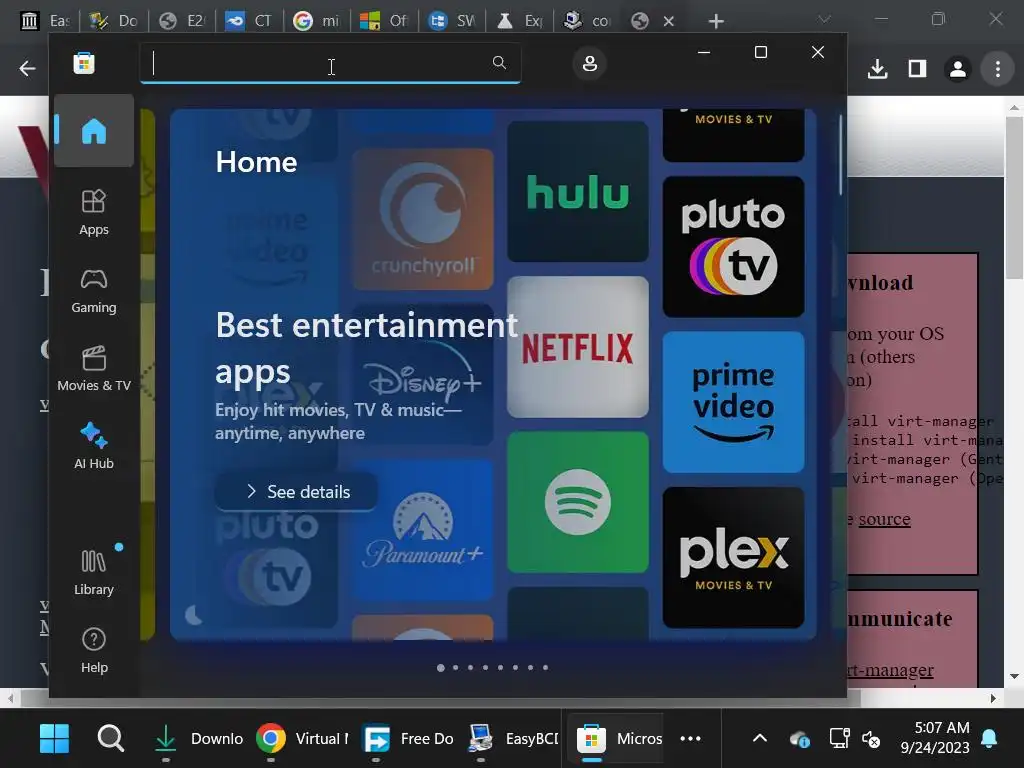Toggle Chrome side panel icon
Viewport: 1024px width, 768px height.
(918, 69)
